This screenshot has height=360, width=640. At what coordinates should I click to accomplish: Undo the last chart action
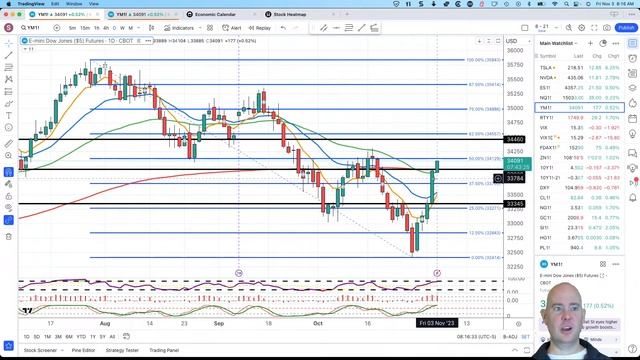pyautogui.click(x=283, y=28)
